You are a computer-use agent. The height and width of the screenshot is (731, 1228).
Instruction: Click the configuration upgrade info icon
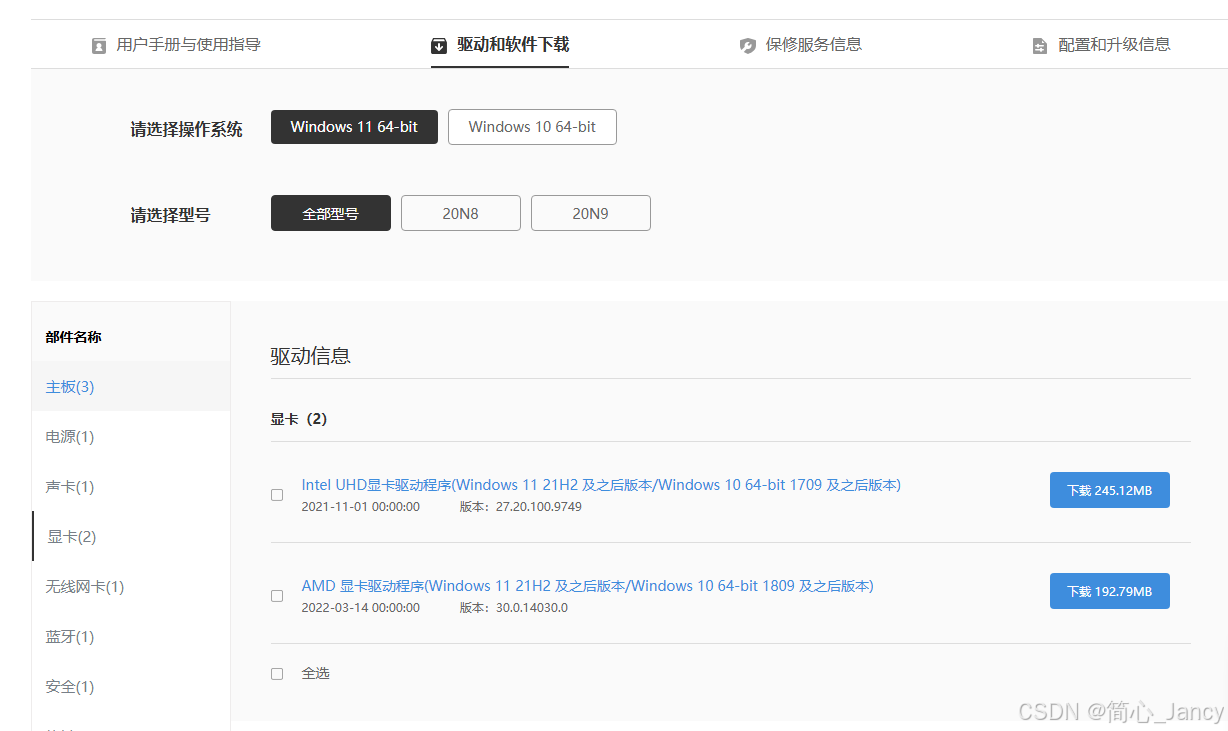(1040, 46)
